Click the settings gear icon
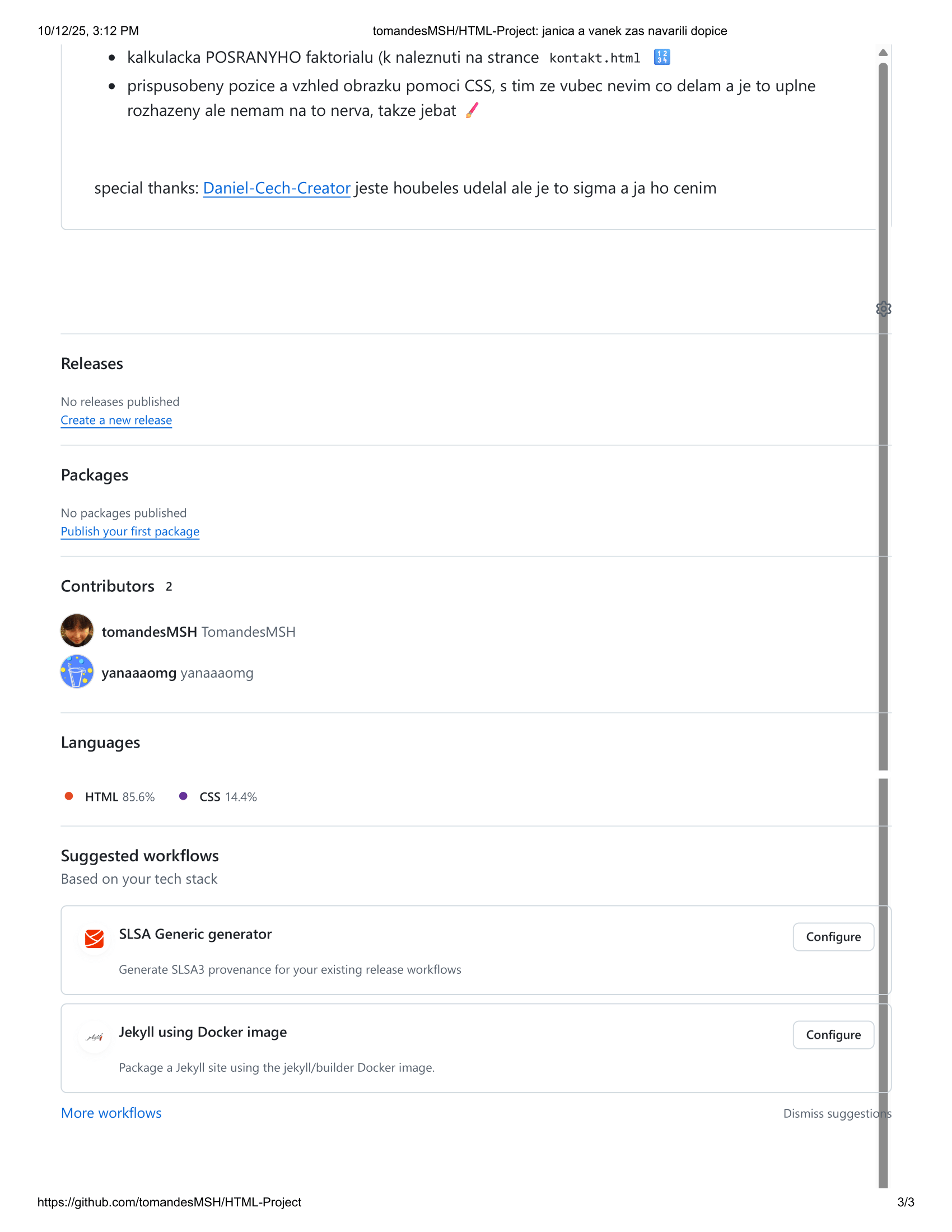Viewport: 952px width, 1232px height. click(x=883, y=309)
